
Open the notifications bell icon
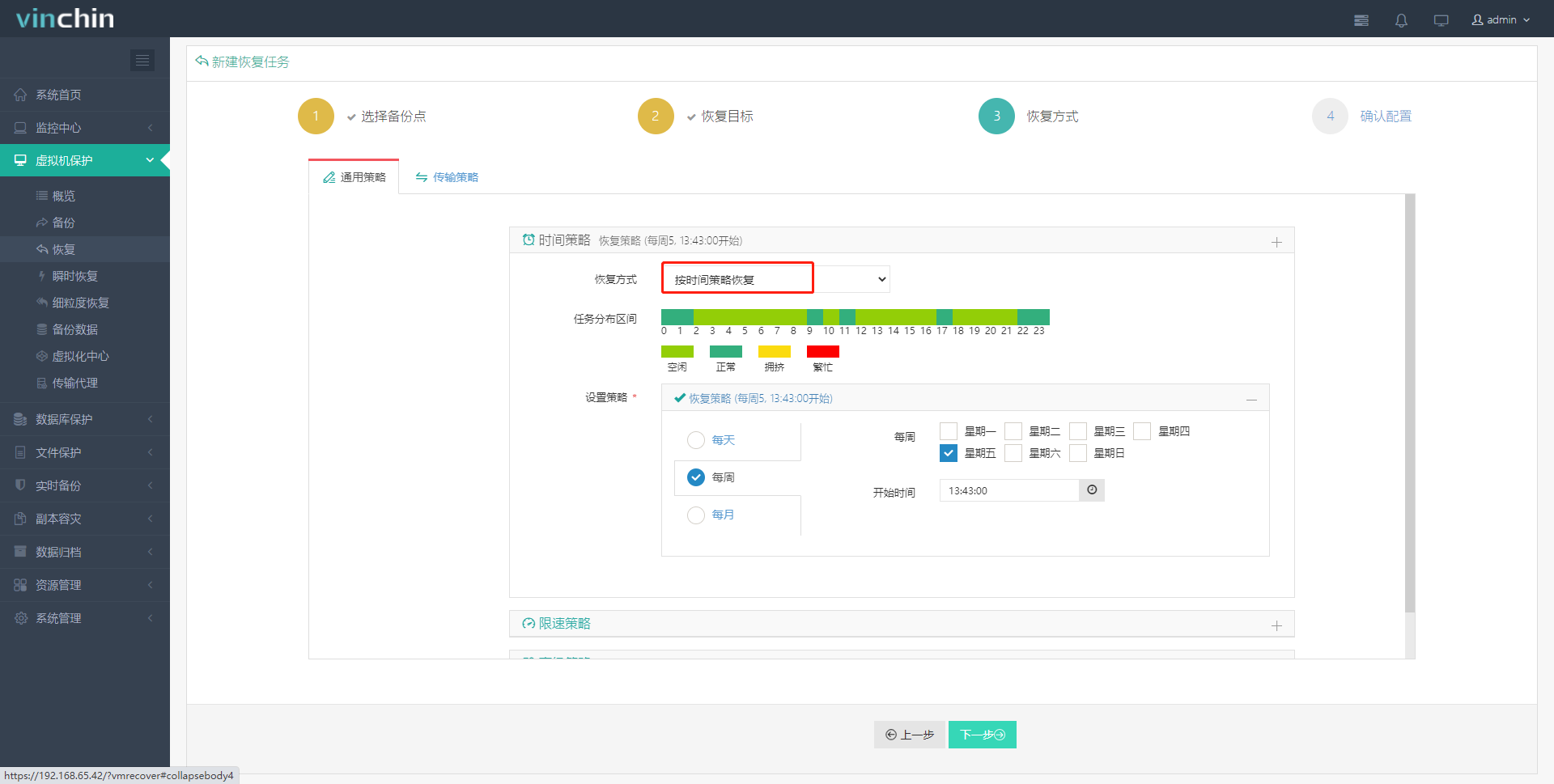point(1401,20)
